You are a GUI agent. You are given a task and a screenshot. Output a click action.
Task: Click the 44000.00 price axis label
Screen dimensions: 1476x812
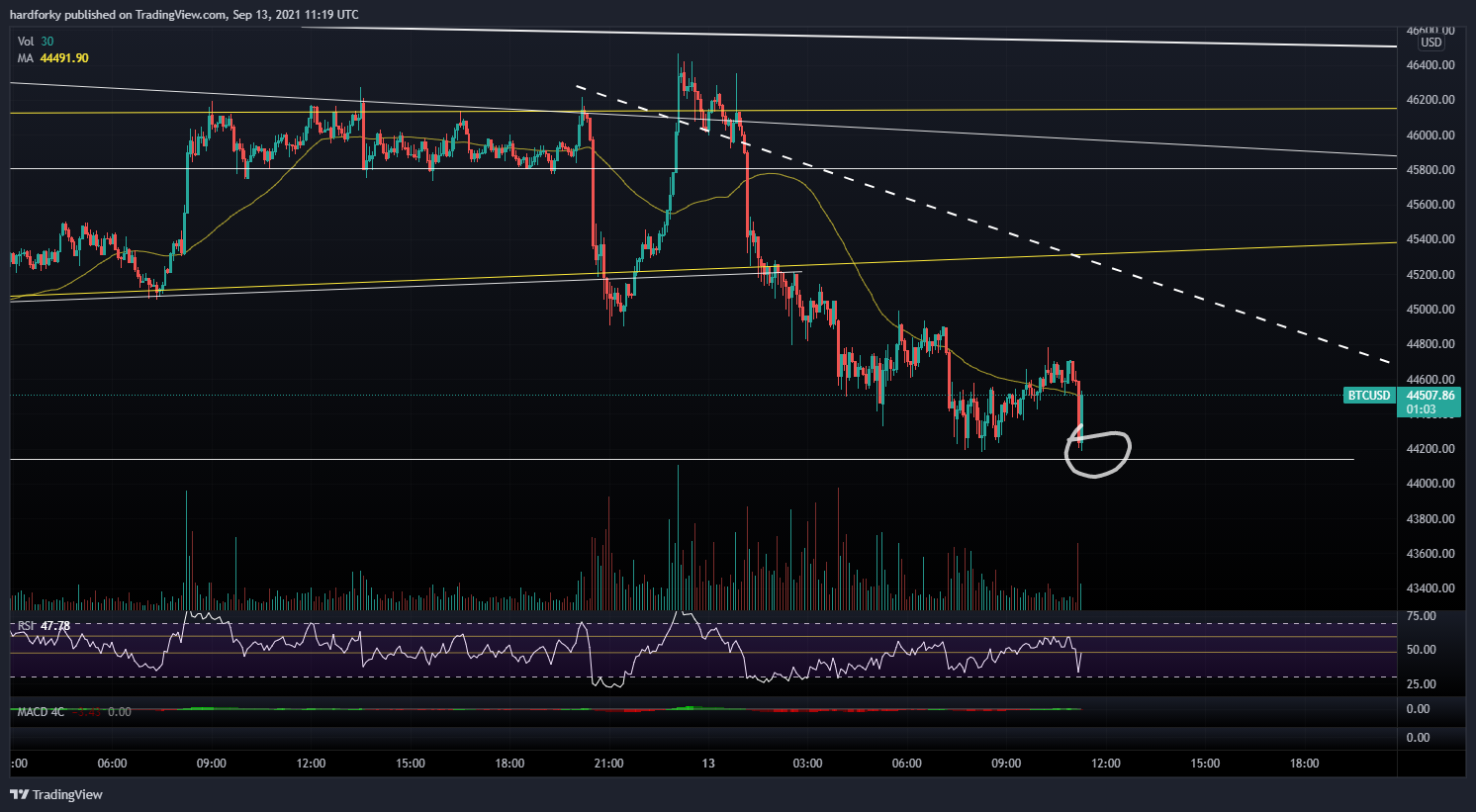click(x=1430, y=484)
